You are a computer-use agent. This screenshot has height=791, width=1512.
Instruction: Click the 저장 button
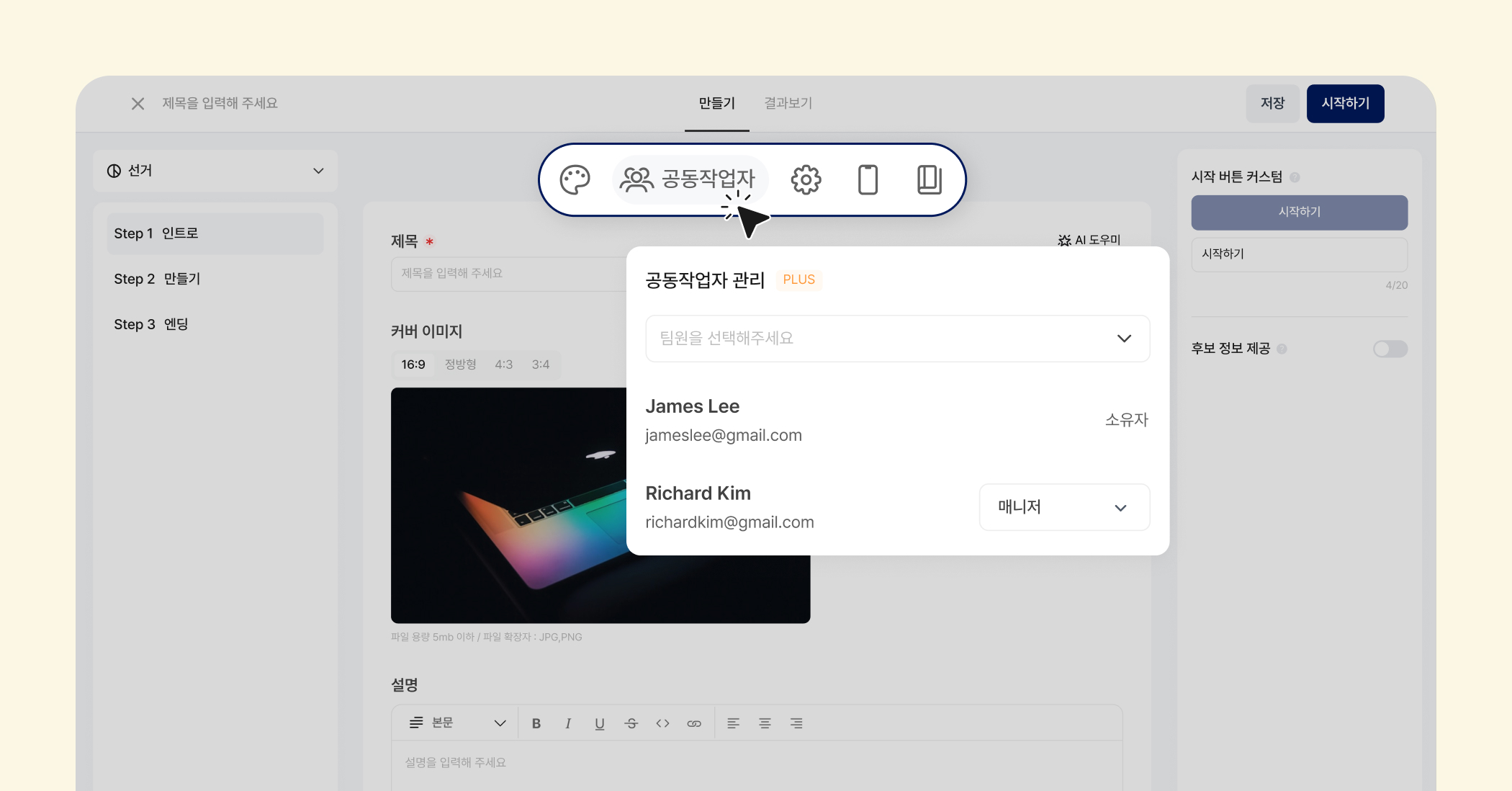[1272, 103]
